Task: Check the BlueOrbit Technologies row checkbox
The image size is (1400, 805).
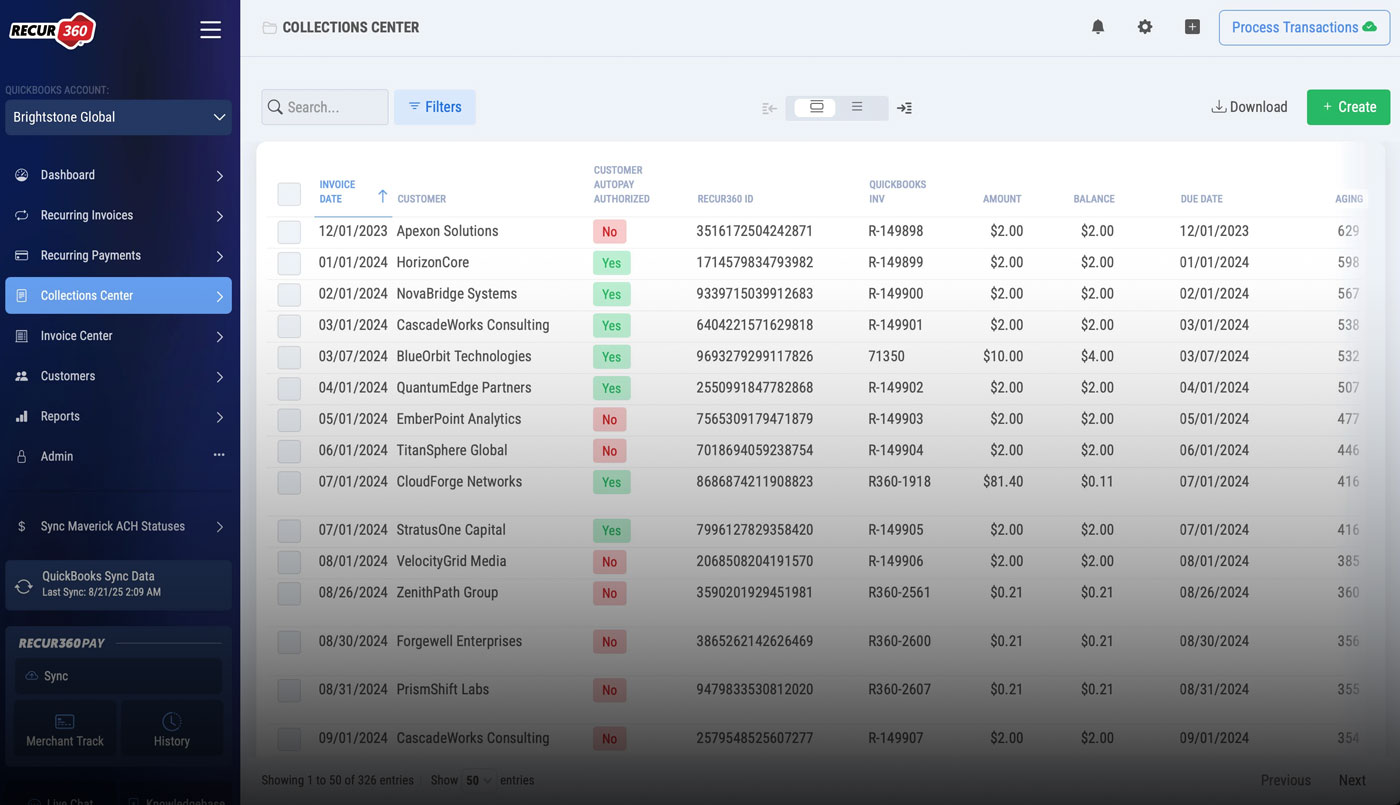Action: pos(289,357)
